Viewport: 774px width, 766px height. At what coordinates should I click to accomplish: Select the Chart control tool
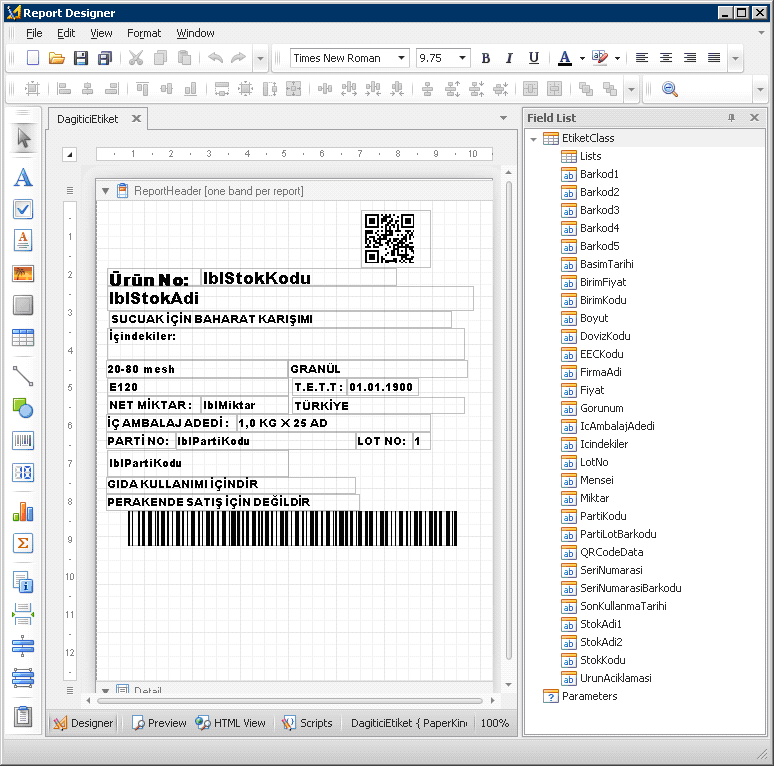[x=23, y=511]
